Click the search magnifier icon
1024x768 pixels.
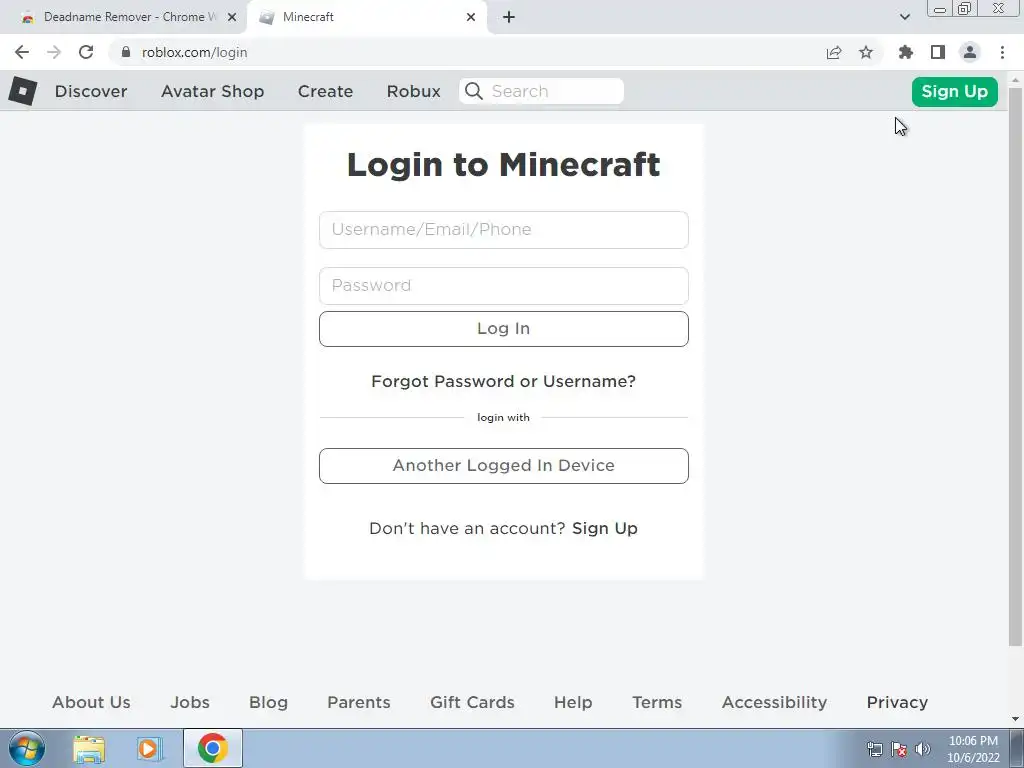coord(474,91)
